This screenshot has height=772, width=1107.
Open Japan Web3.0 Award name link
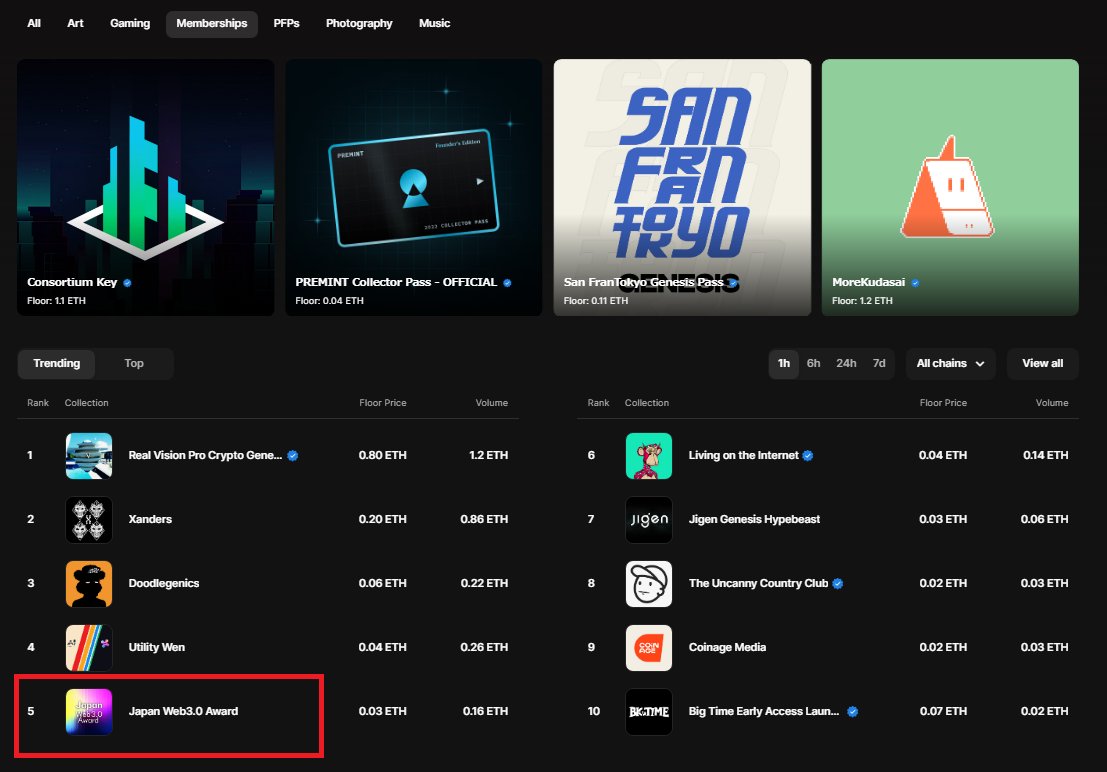point(184,711)
